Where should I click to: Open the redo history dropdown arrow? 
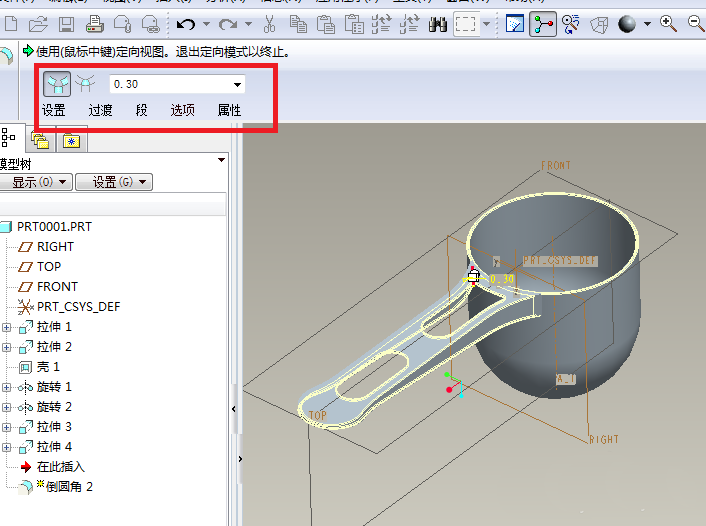click(x=248, y=24)
